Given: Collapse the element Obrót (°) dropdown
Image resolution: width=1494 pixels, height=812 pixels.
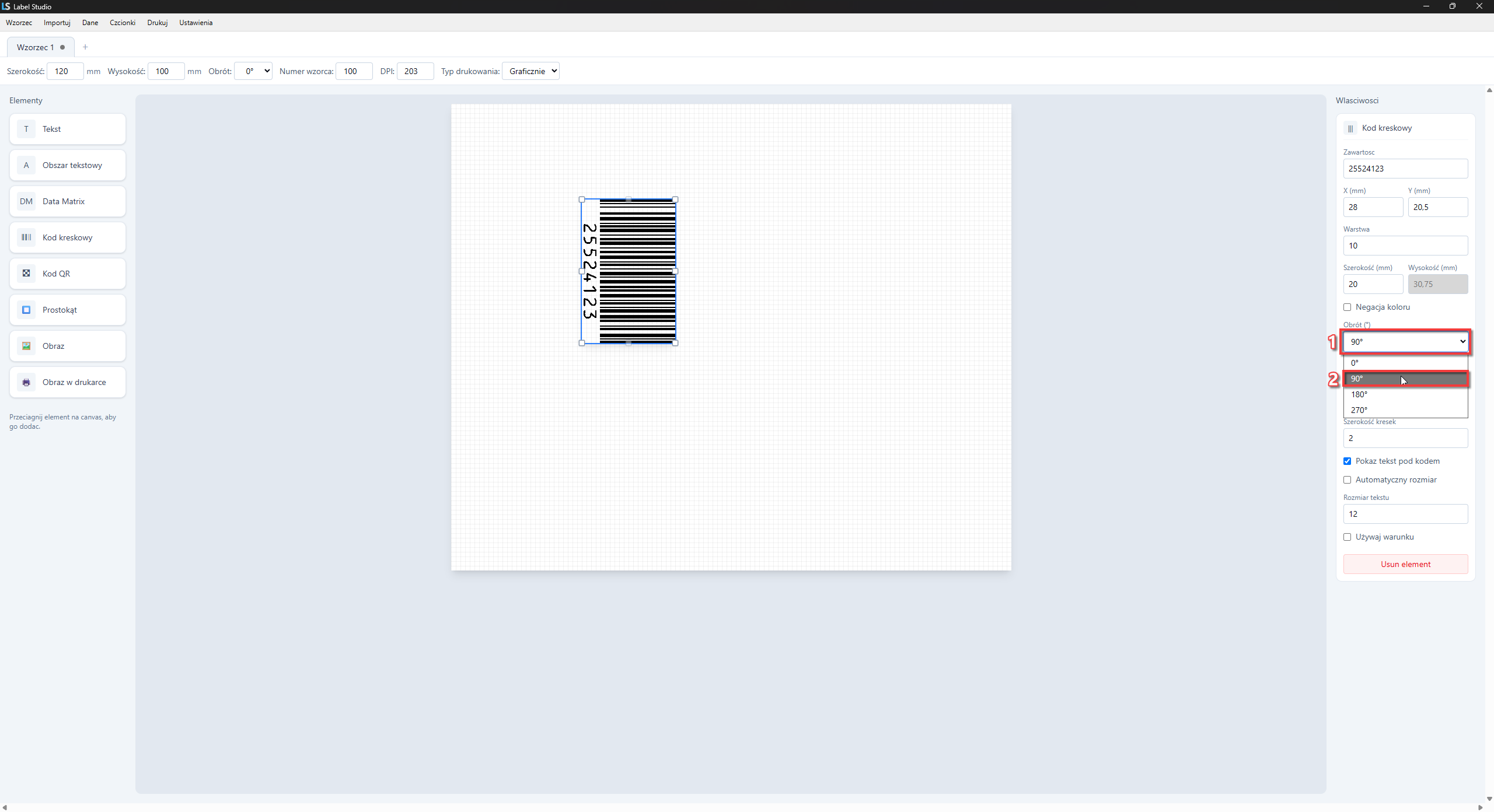Looking at the screenshot, I should (x=1405, y=342).
